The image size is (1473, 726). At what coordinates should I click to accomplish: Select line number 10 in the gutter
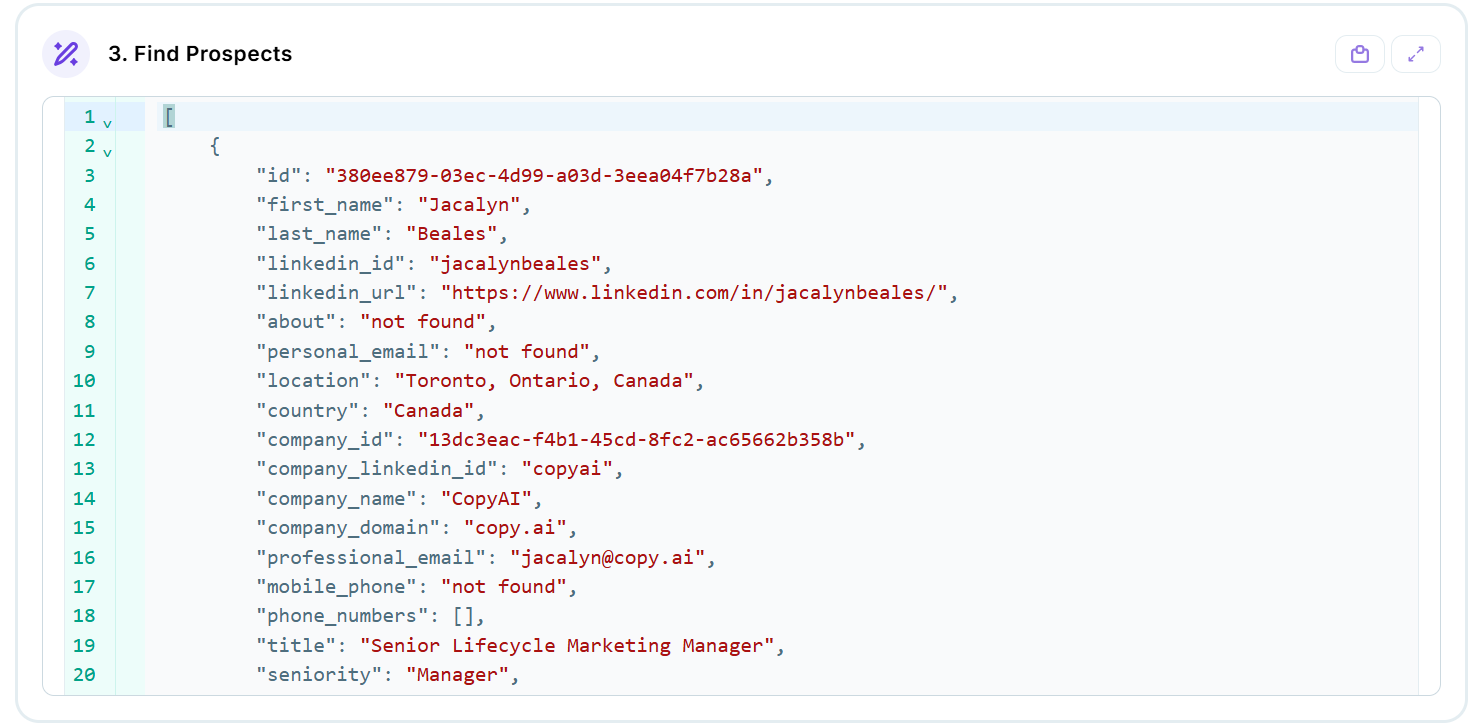(x=85, y=381)
